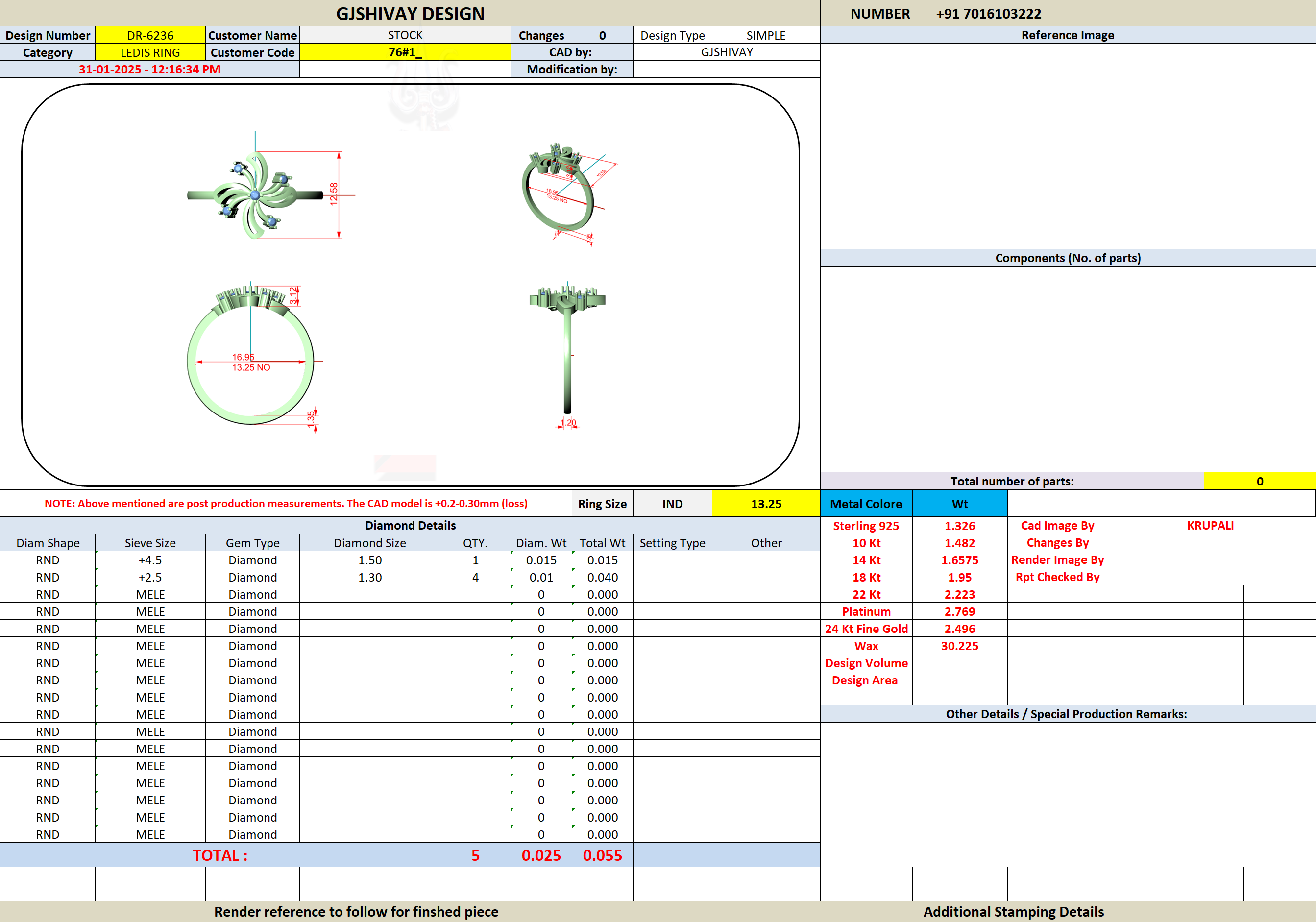Select the 22 Kt weight 2.223
1316x922 pixels.
[x=959, y=594]
